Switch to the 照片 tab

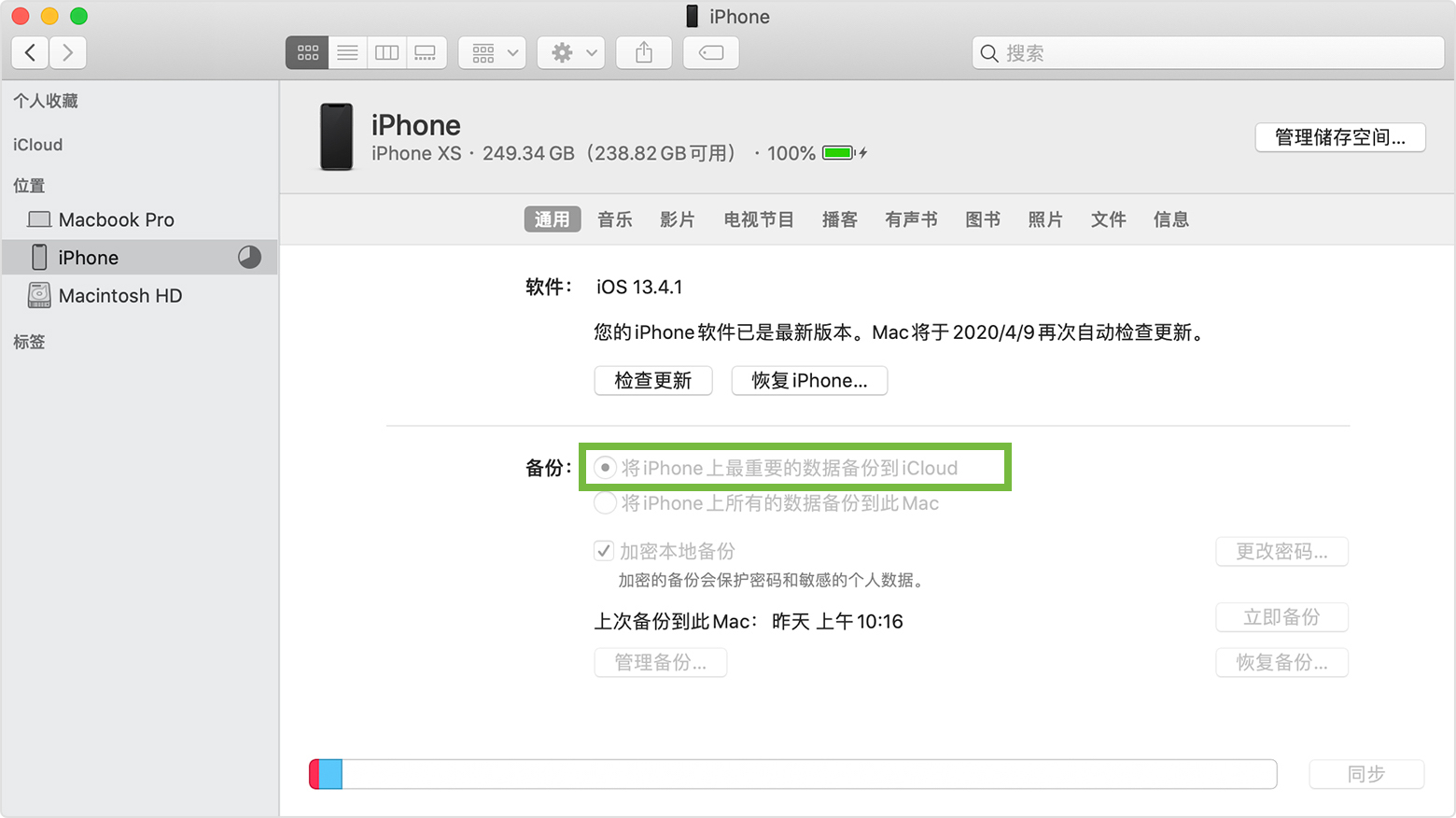[1045, 219]
